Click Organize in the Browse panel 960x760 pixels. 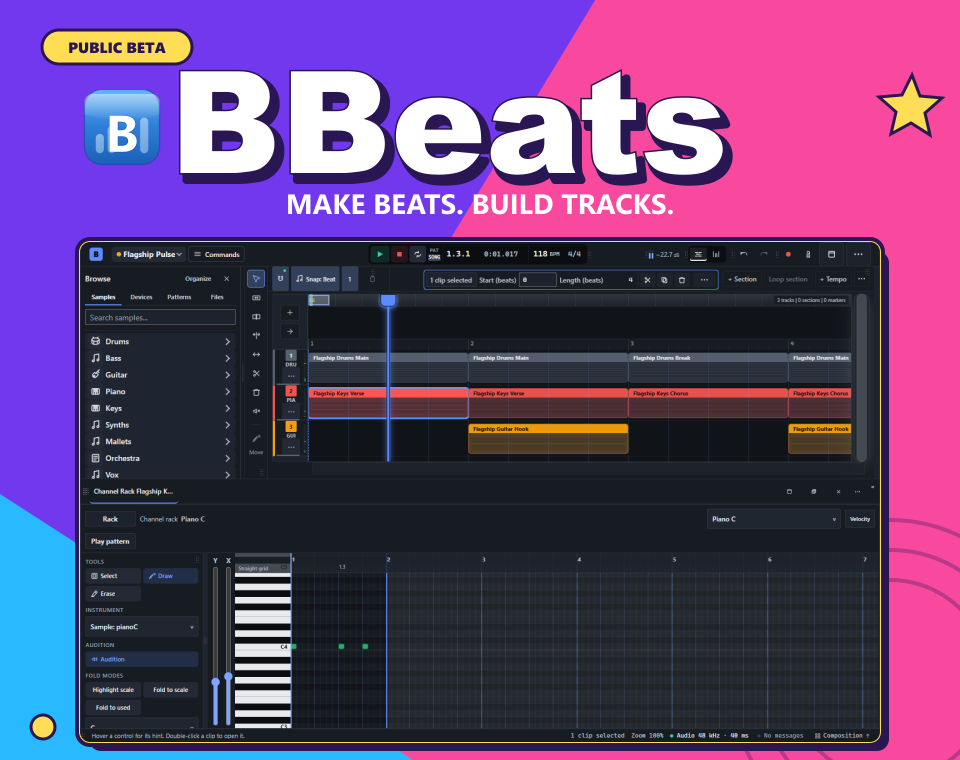[x=198, y=279]
